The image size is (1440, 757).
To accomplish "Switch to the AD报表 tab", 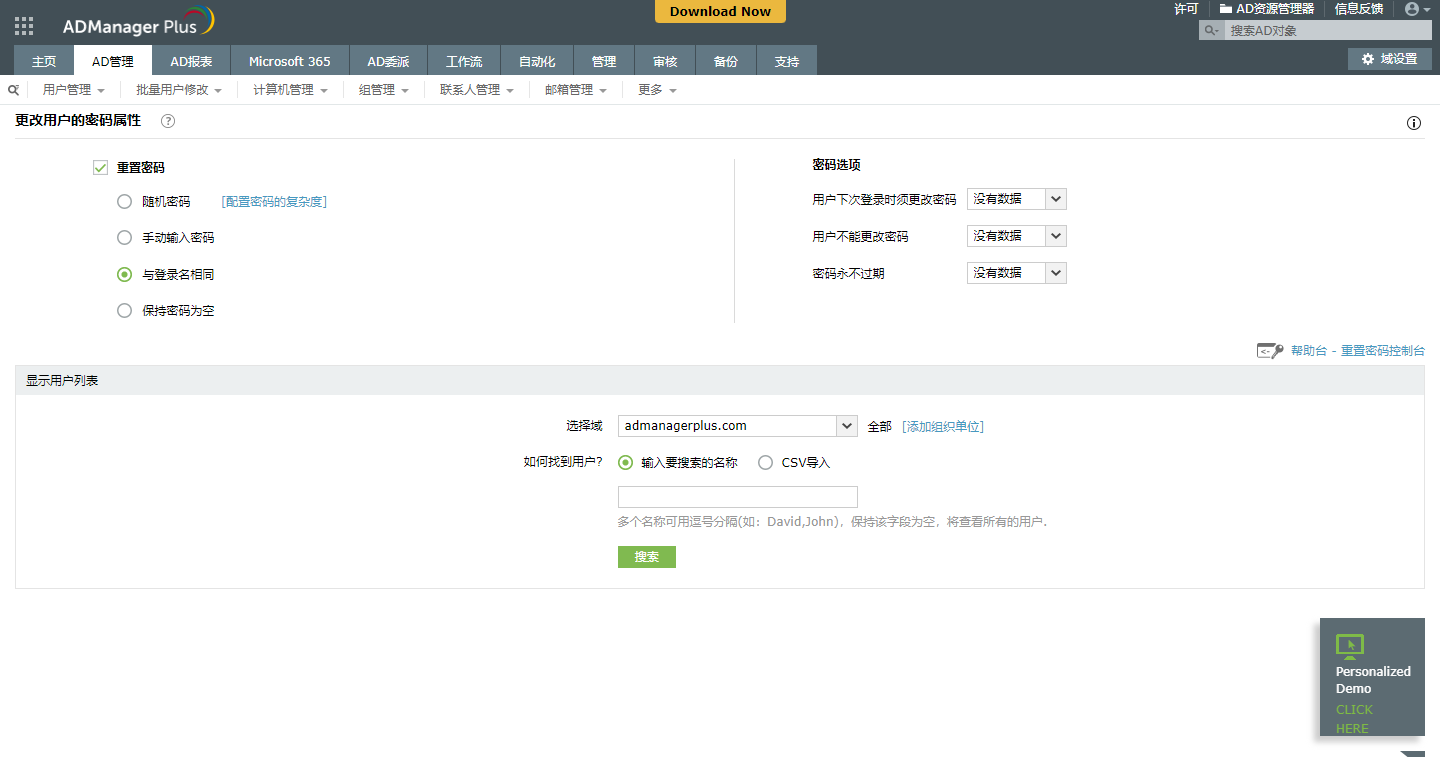I will pos(191,61).
